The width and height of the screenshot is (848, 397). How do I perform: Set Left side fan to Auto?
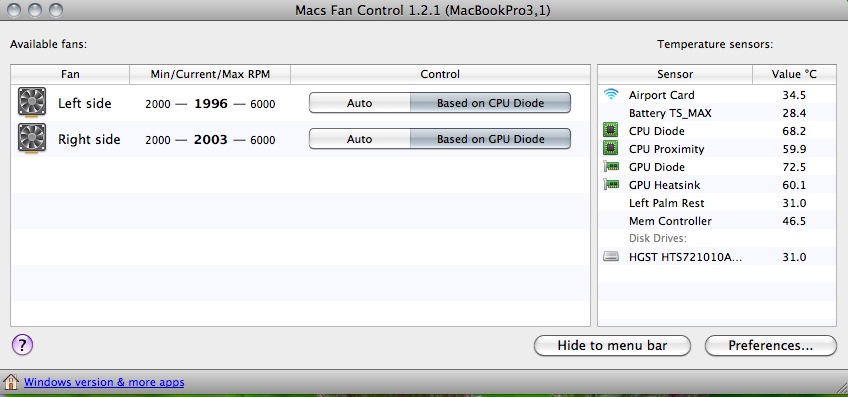(360, 103)
